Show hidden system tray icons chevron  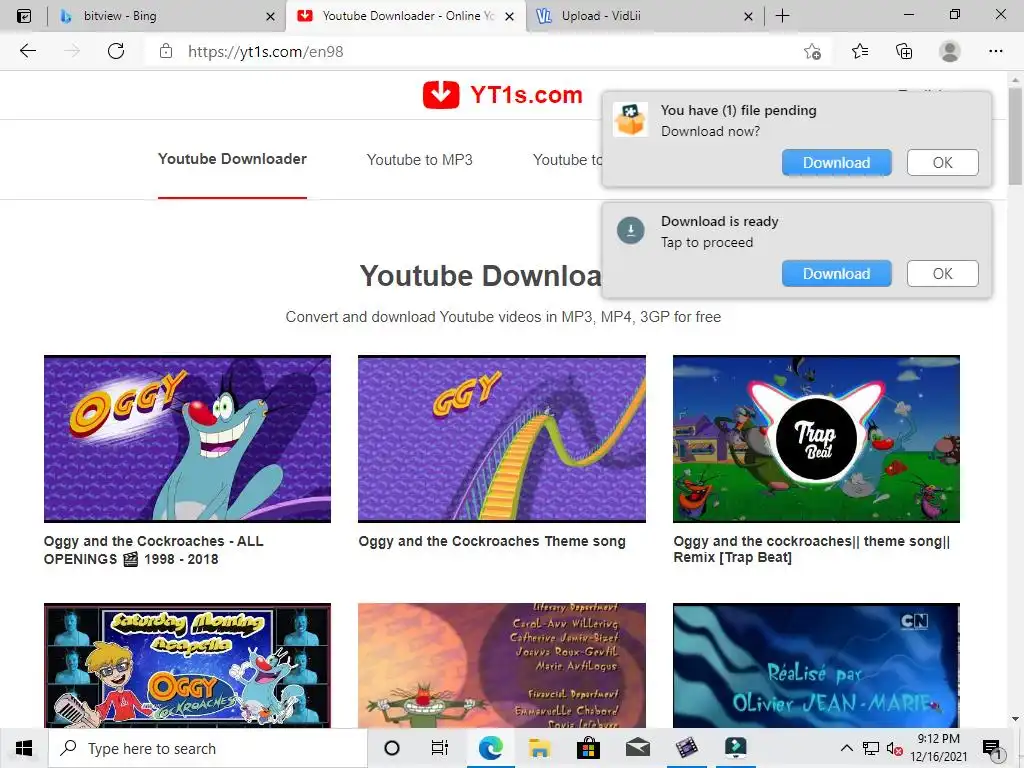[x=846, y=748]
